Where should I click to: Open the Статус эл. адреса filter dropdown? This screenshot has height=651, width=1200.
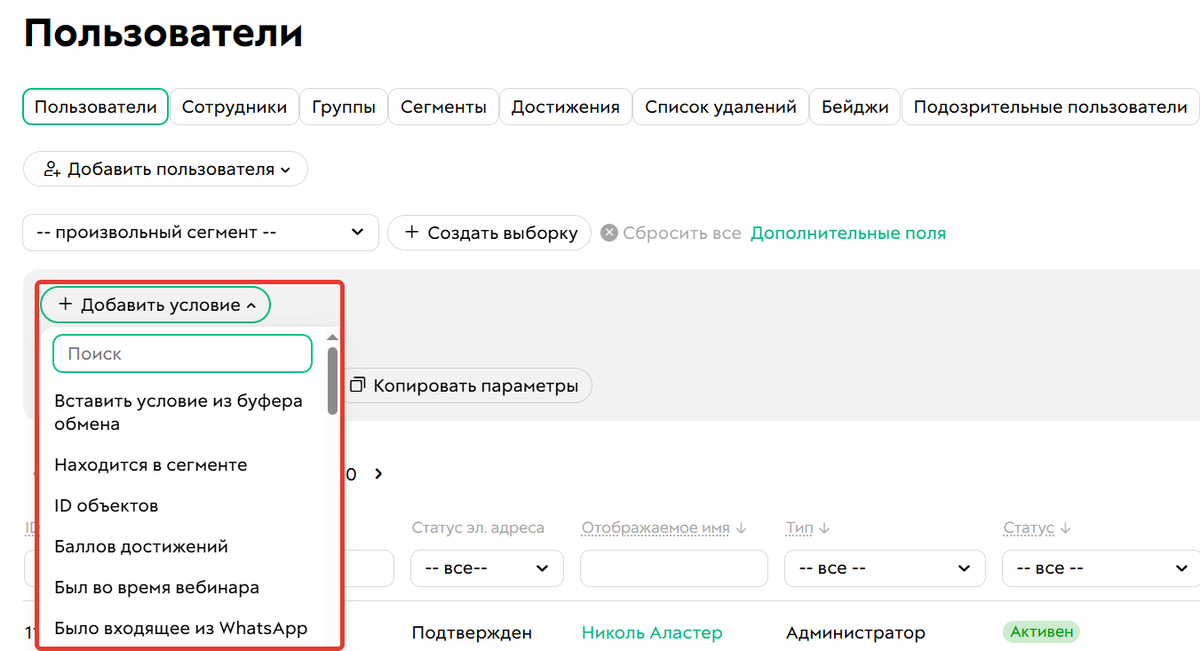click(486, 568)
